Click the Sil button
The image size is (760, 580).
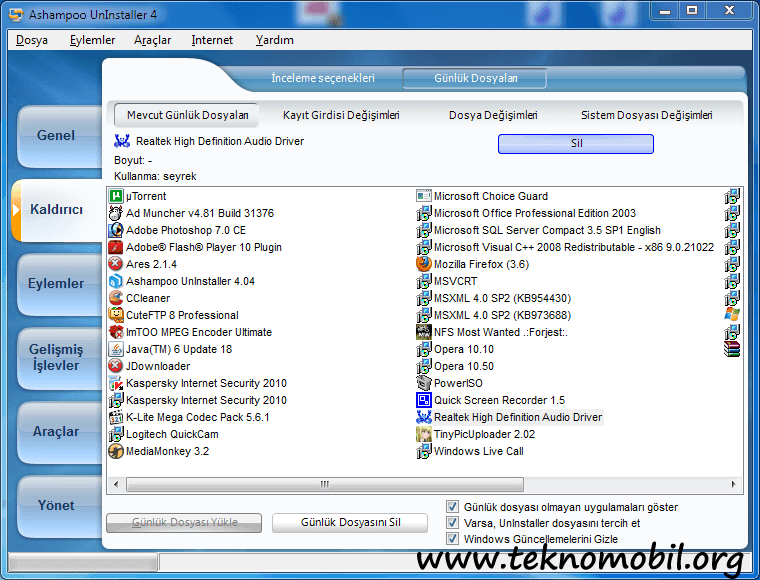[576, 143]
